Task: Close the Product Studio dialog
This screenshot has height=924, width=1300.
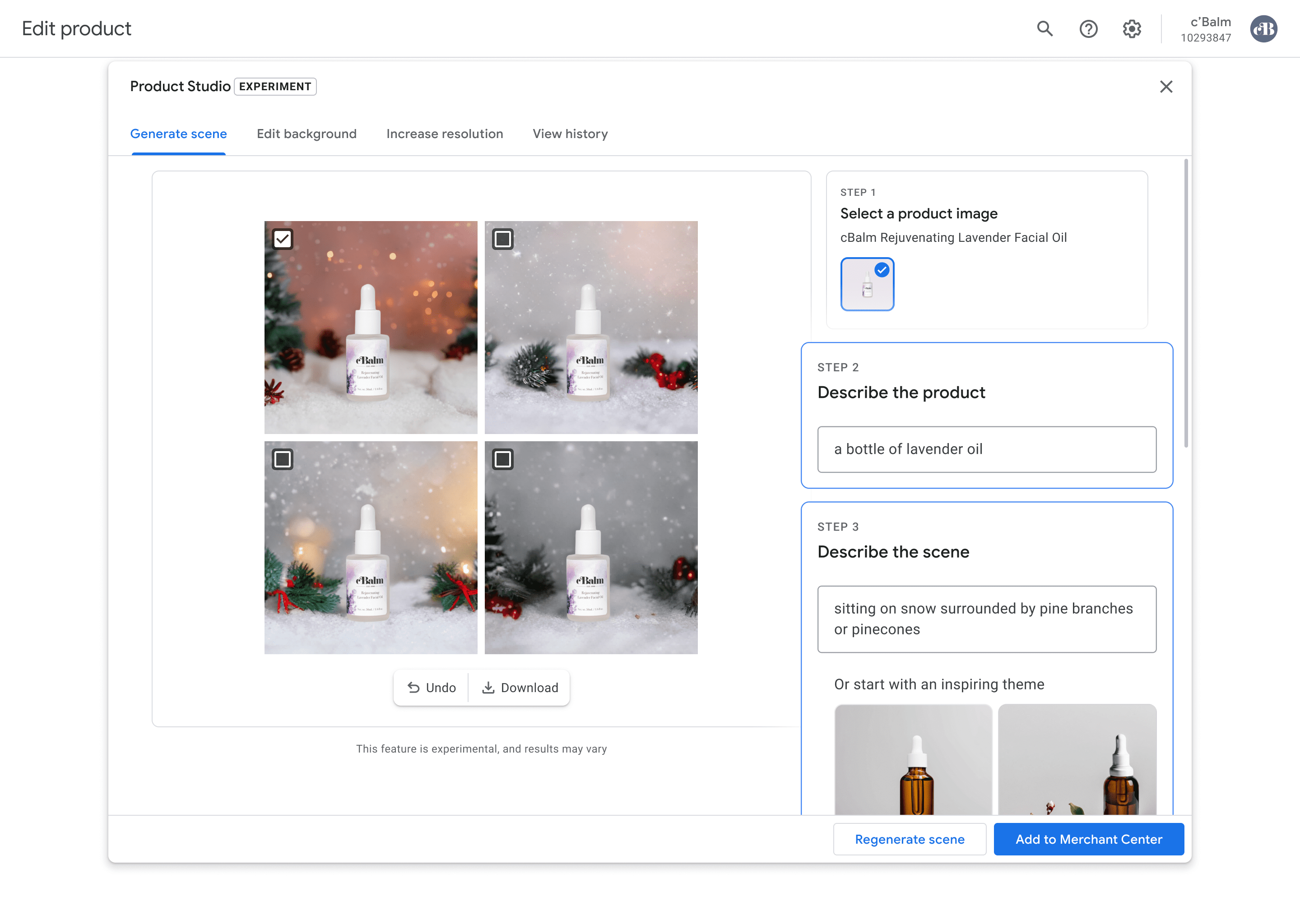Action: [1166, 87]
